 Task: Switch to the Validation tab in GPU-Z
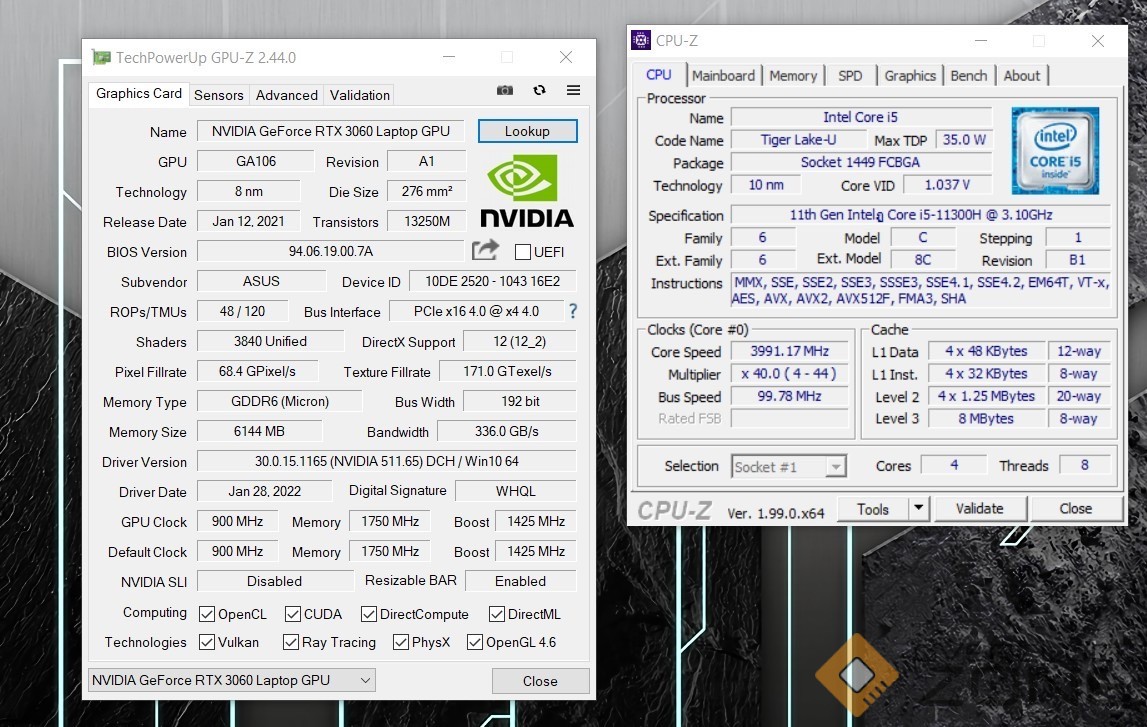coord(359,95)
